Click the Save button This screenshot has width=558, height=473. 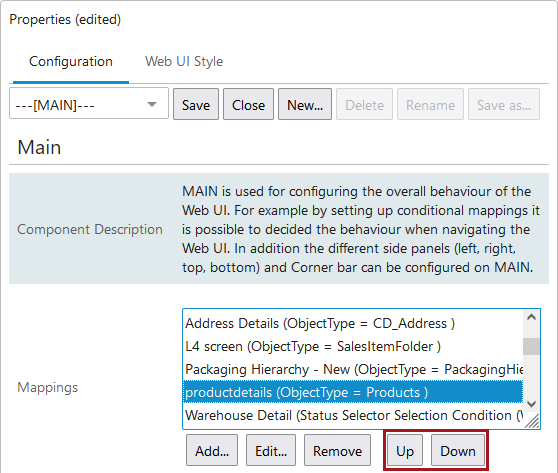(x=196, y=104)
